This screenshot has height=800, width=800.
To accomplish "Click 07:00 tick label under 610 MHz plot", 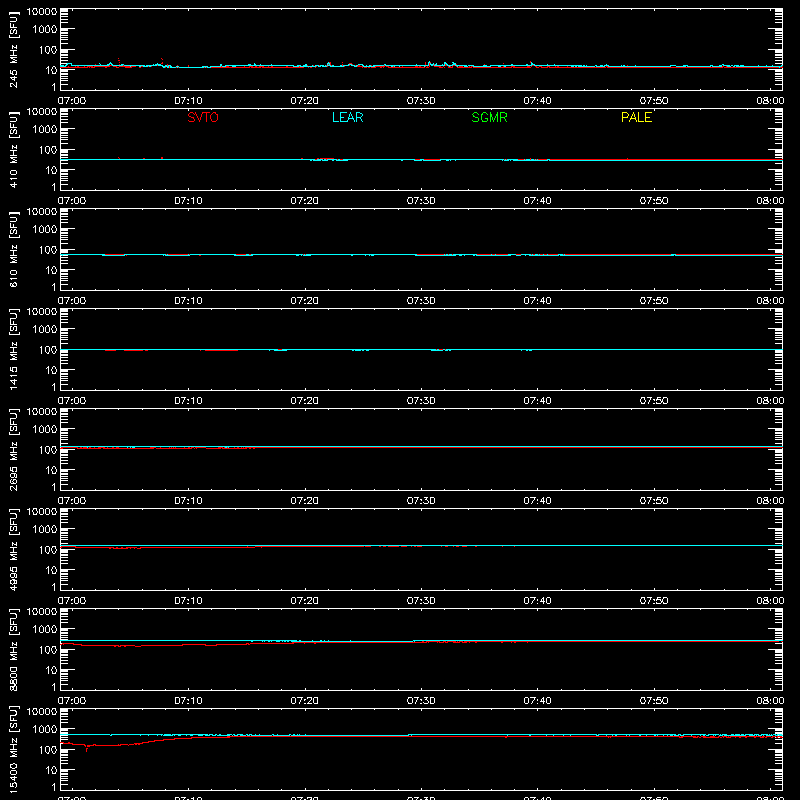I will point(72,301).
